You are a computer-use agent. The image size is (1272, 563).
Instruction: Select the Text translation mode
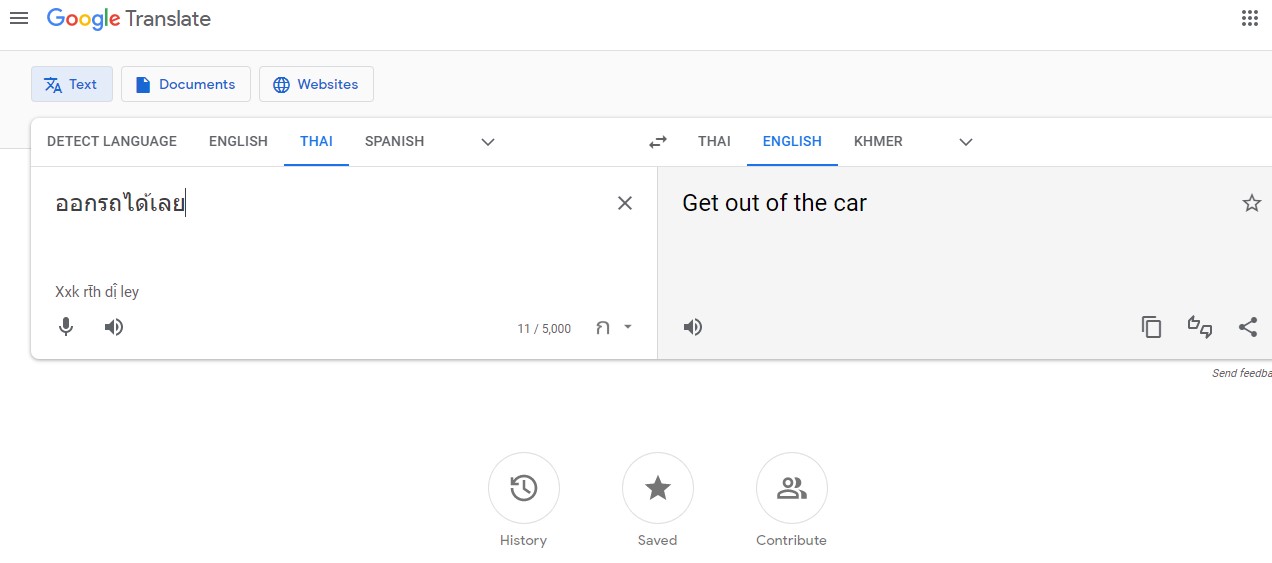tap(72, 84)
